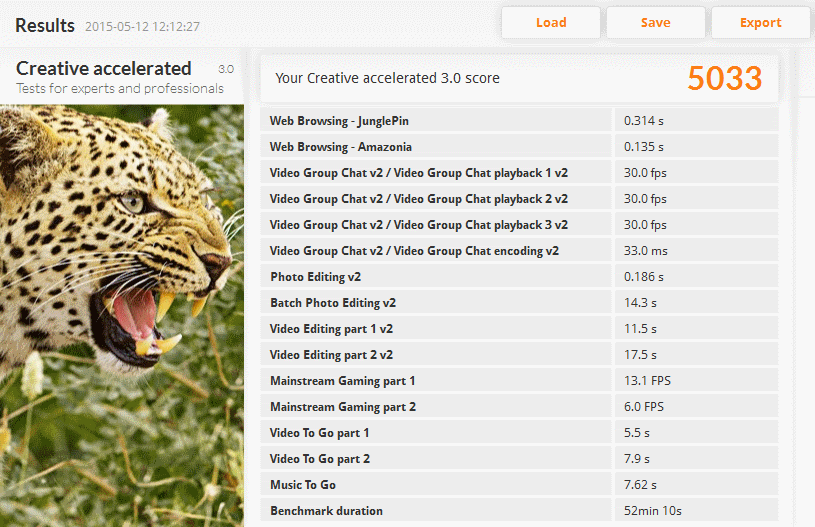This screenshot has width=815, height=527.
Task: Select the Video Editing part 1 v2 row
Action: click(x=519, y=328)
